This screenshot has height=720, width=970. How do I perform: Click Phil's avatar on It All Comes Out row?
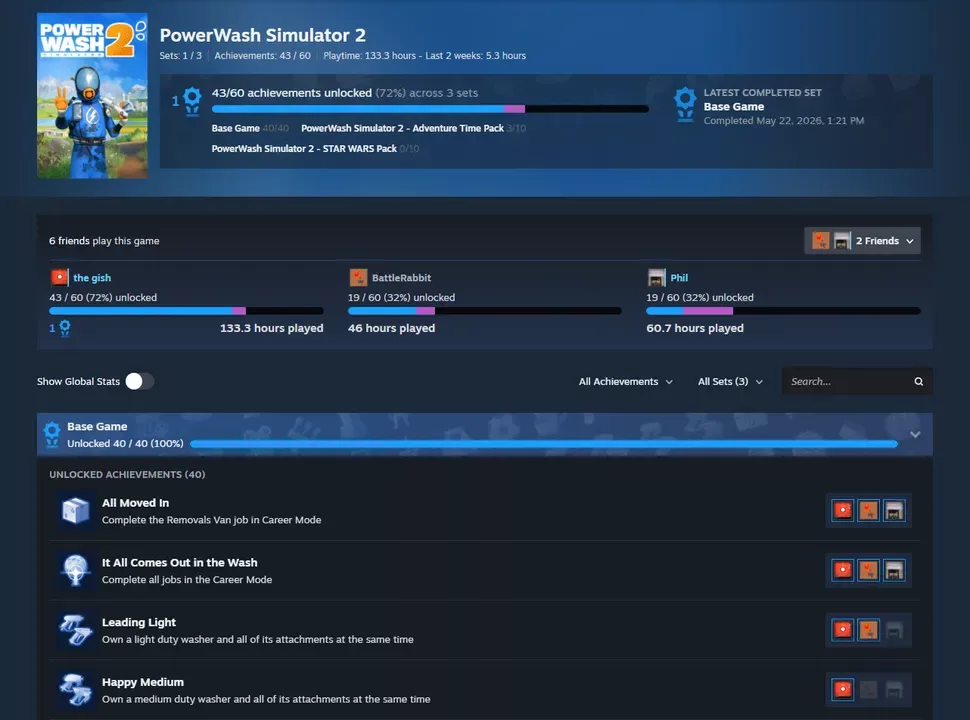pyautogui.click(x=894, y=570)
